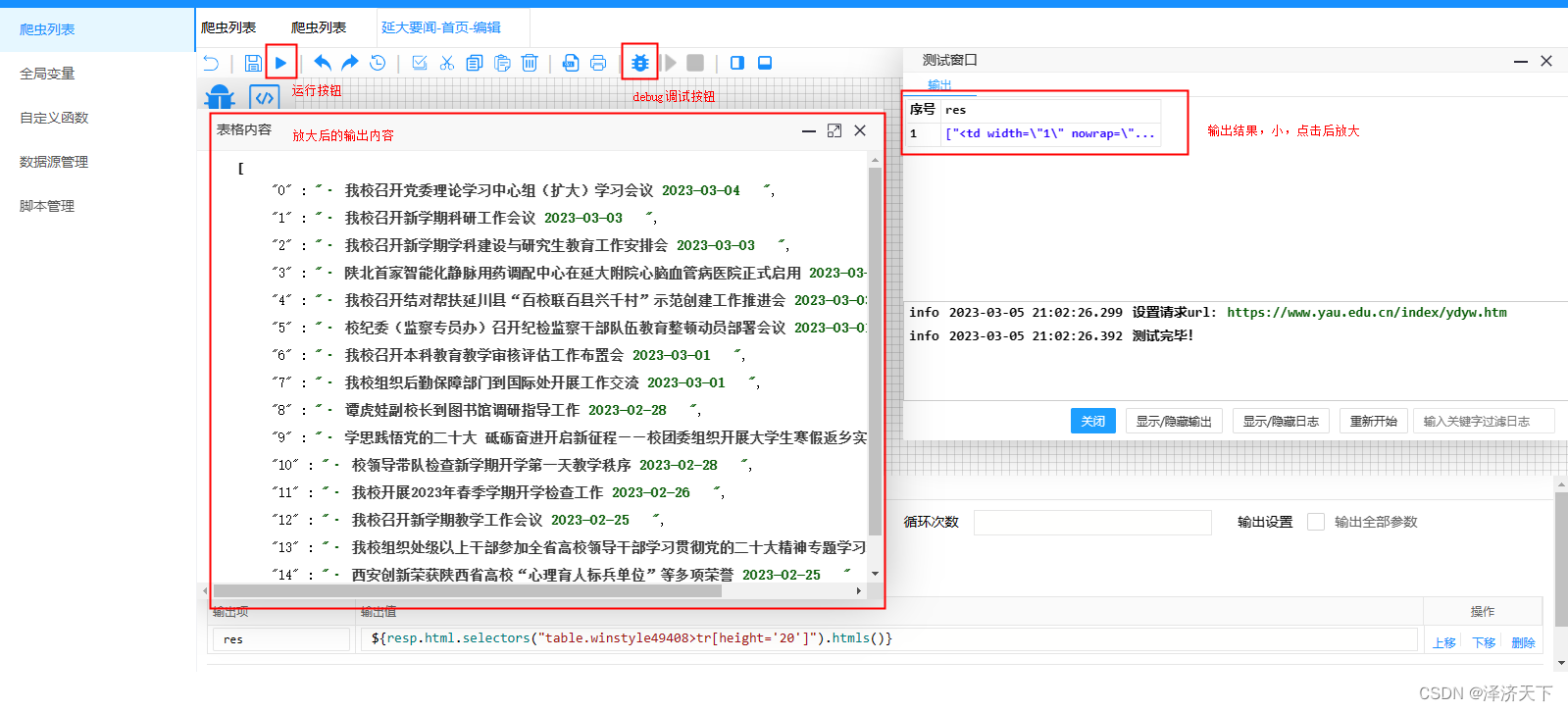Click the res output cell to enlarge
1568x711 pixels.
coord(1050,134)
